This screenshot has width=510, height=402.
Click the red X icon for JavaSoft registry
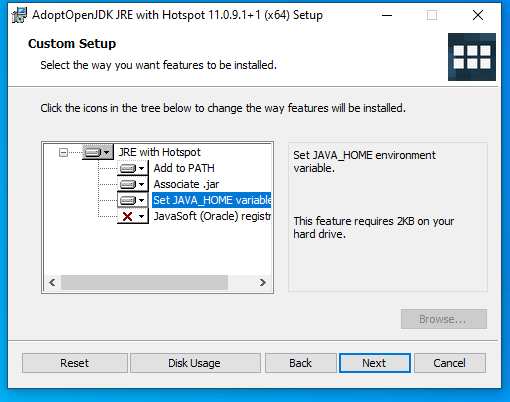[x=127, y=216]
